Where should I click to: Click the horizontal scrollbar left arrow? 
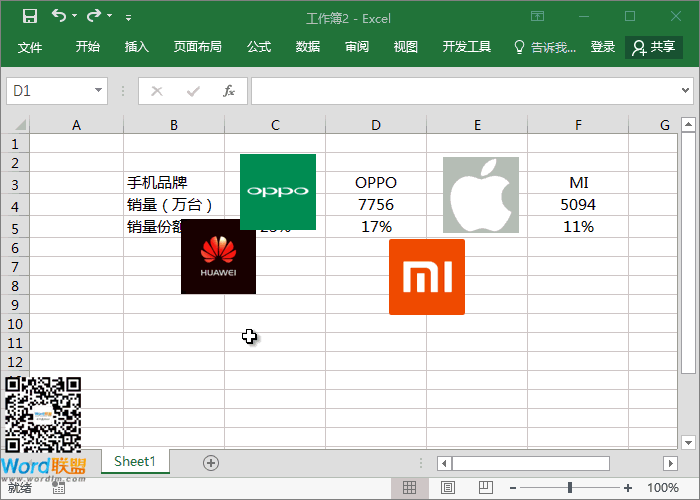click(444, 463)
